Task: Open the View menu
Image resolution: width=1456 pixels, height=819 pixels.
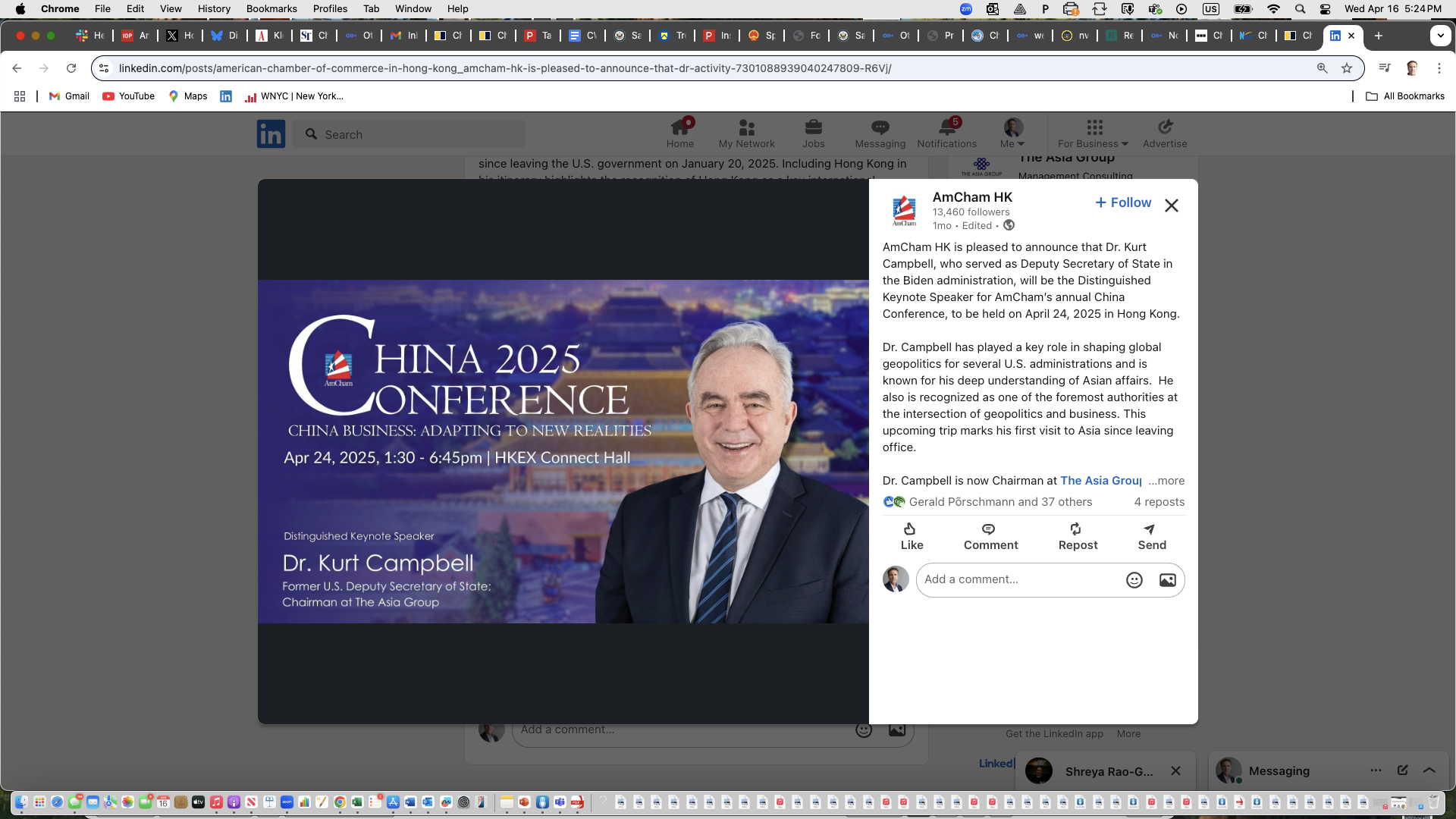Action: click(x=171, y=8)
